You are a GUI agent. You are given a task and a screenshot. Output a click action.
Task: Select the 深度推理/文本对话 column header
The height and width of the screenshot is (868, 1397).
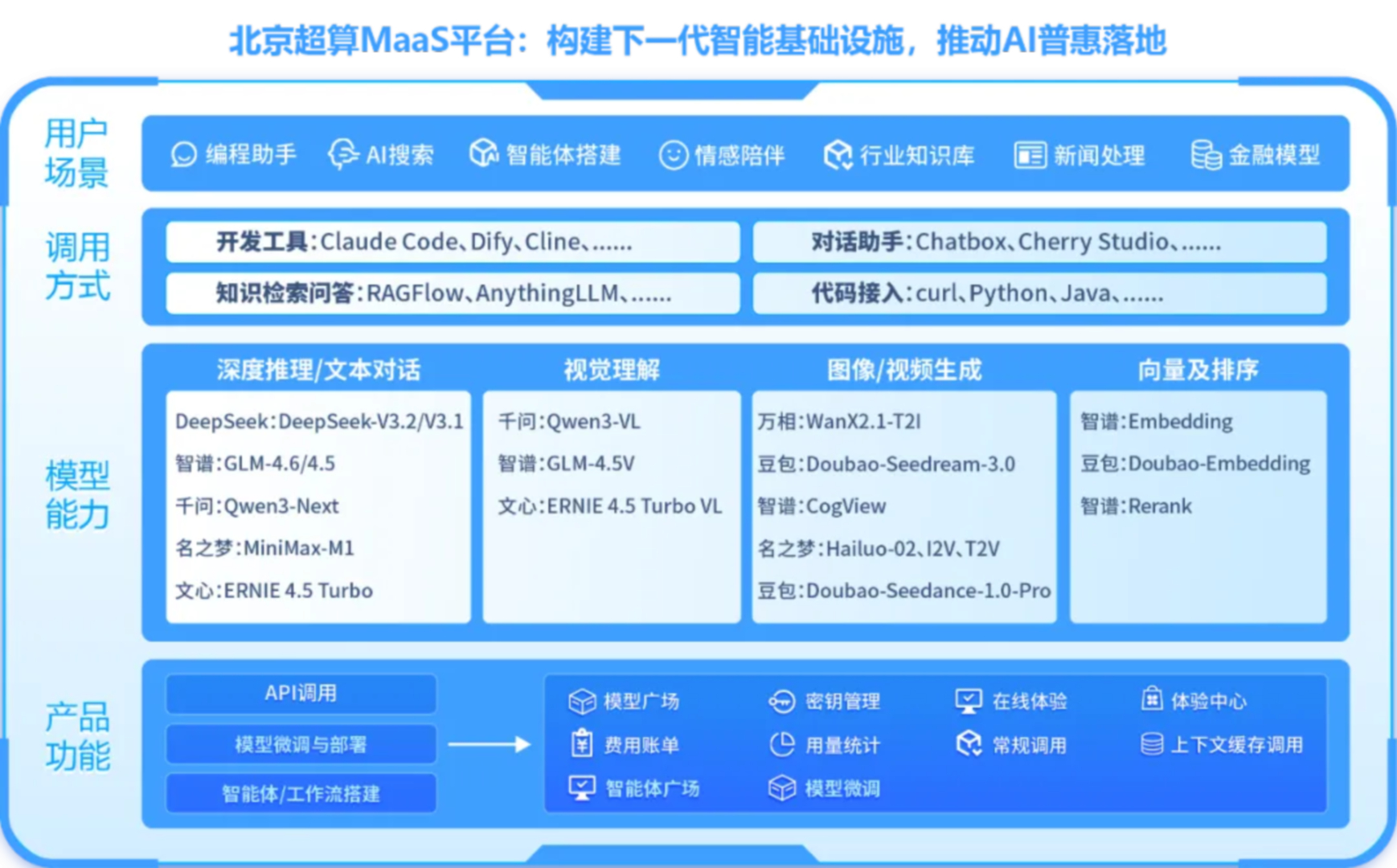pyautogui.click(x=318, y=370)
